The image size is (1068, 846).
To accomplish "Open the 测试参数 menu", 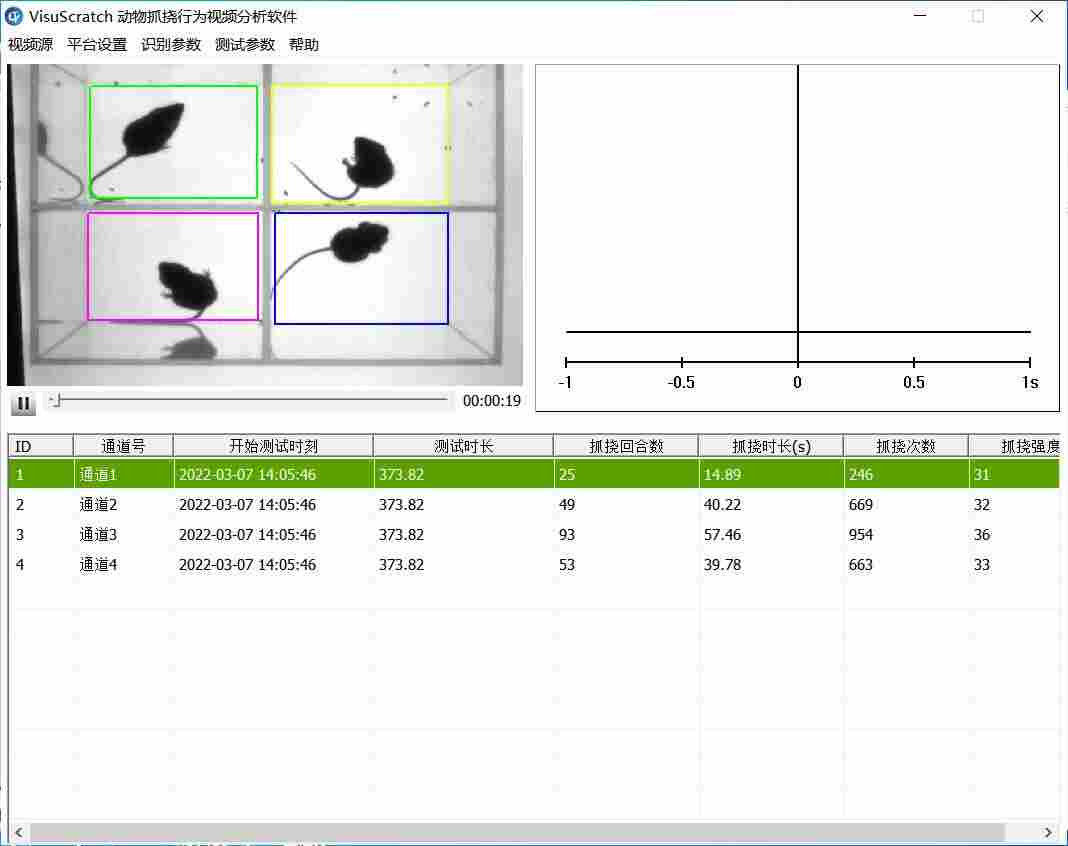I will [245, 45].
